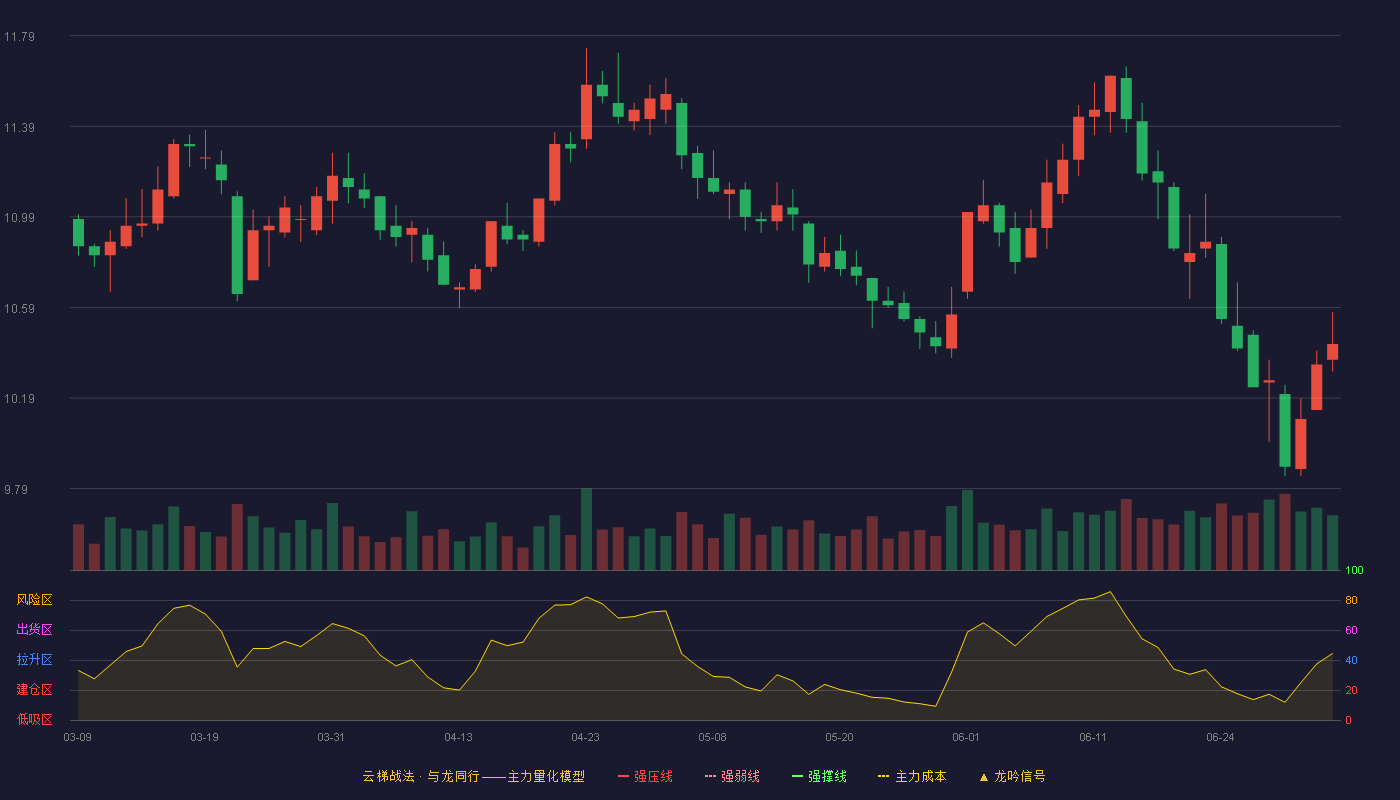Click the blue 40 indicator axis value
The image size is (1400, 800).
pos(1351,660)
